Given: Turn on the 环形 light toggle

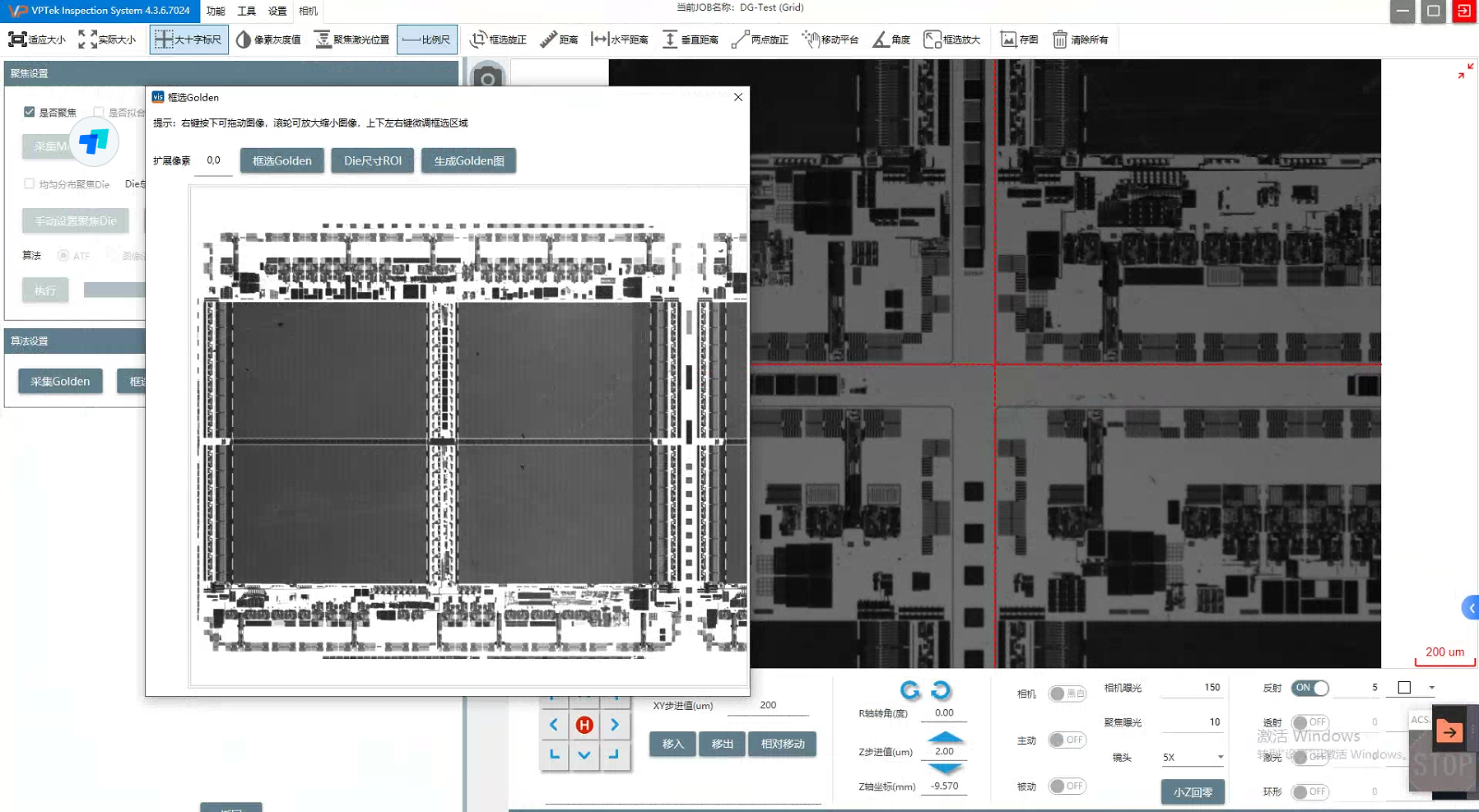Looking at the screenshot, I should click(x=1310, y=791).
